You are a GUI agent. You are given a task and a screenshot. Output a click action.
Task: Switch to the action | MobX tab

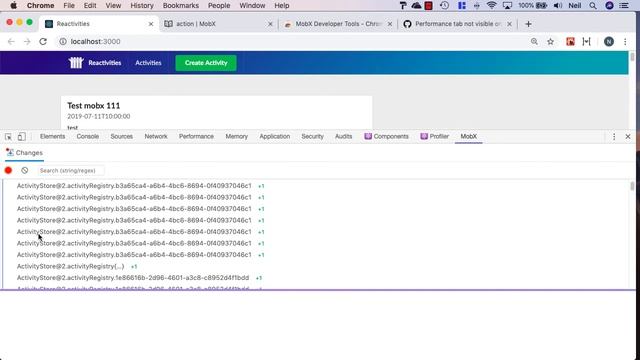[x=218, y=24]
